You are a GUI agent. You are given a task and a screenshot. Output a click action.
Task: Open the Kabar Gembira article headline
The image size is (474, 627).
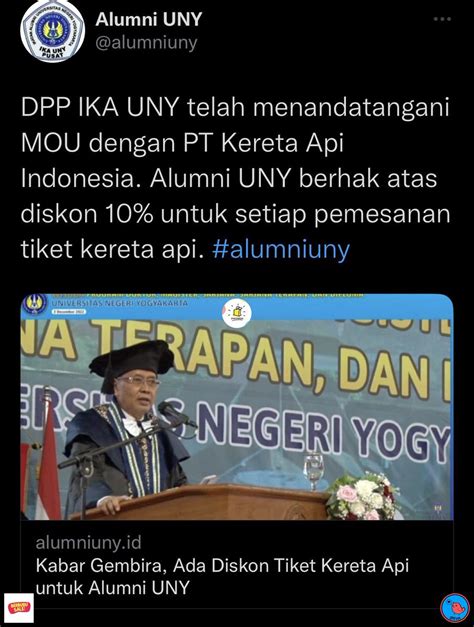222,576
